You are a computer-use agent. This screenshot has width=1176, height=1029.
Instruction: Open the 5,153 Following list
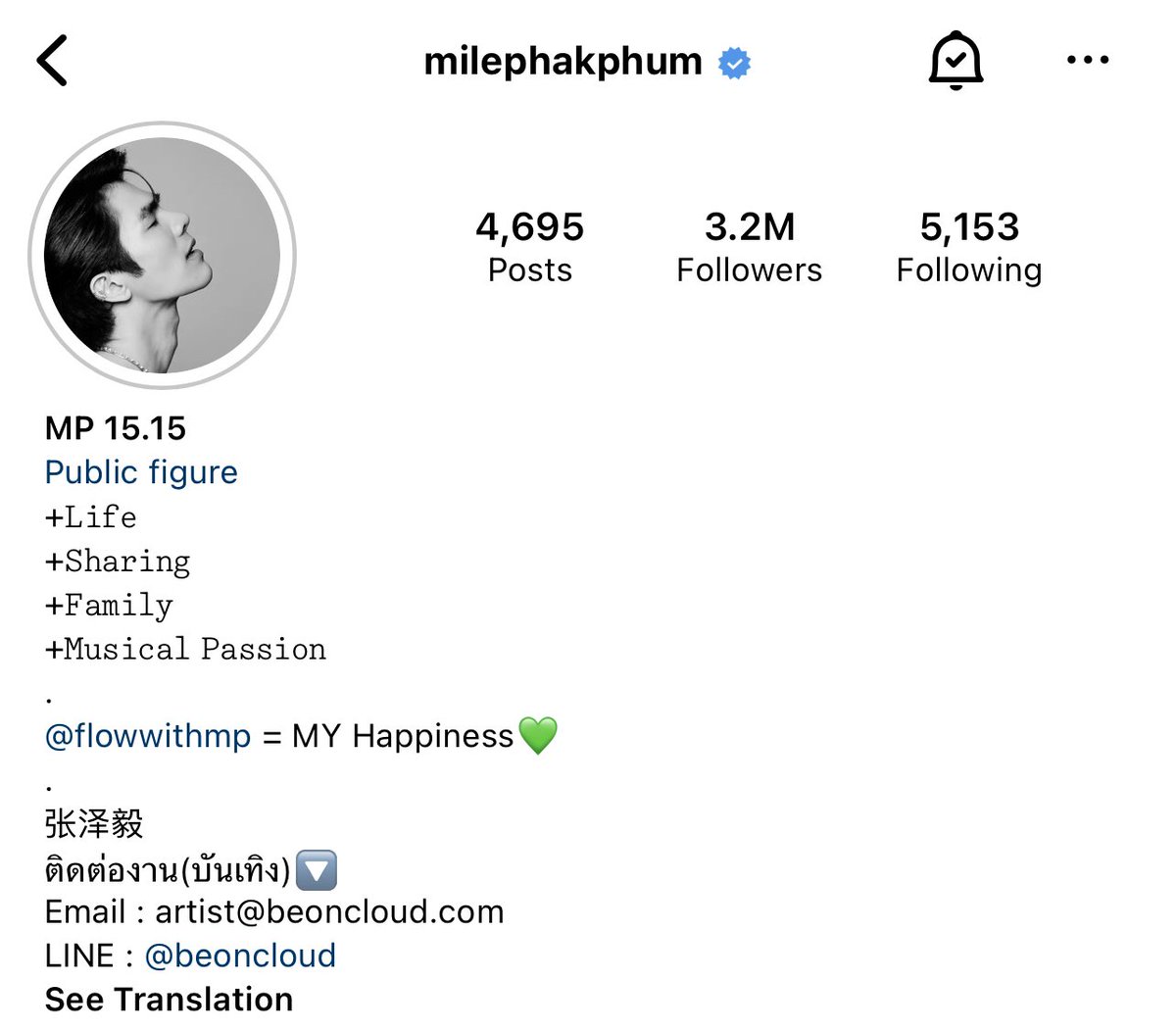pos(969,247)
